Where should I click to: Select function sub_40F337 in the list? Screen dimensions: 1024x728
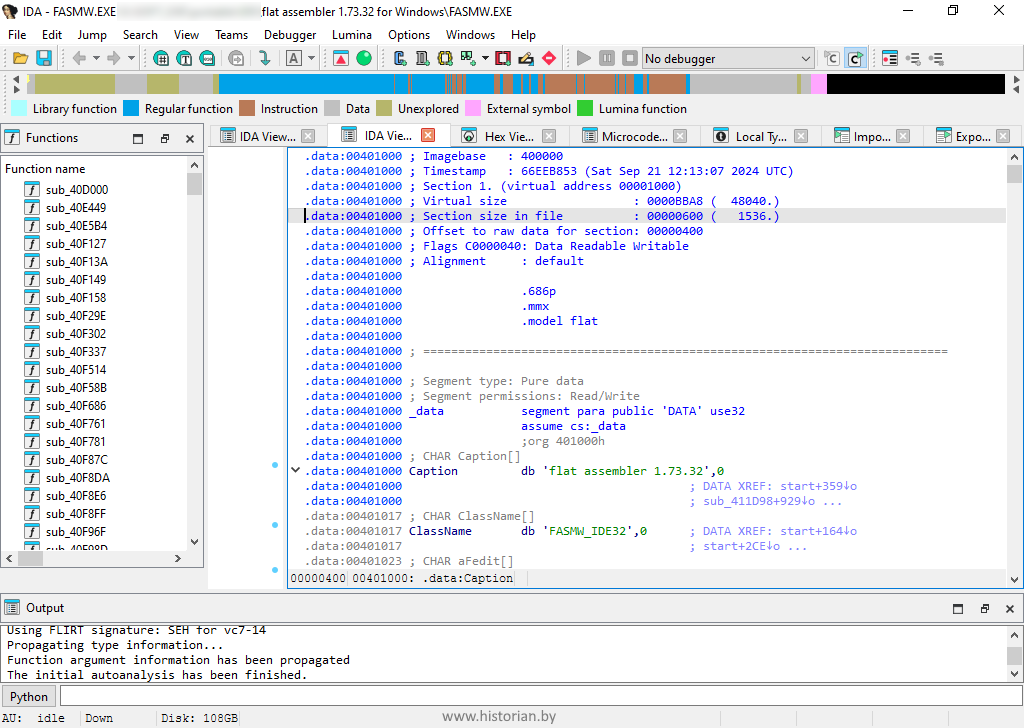[x=76, y=351]
